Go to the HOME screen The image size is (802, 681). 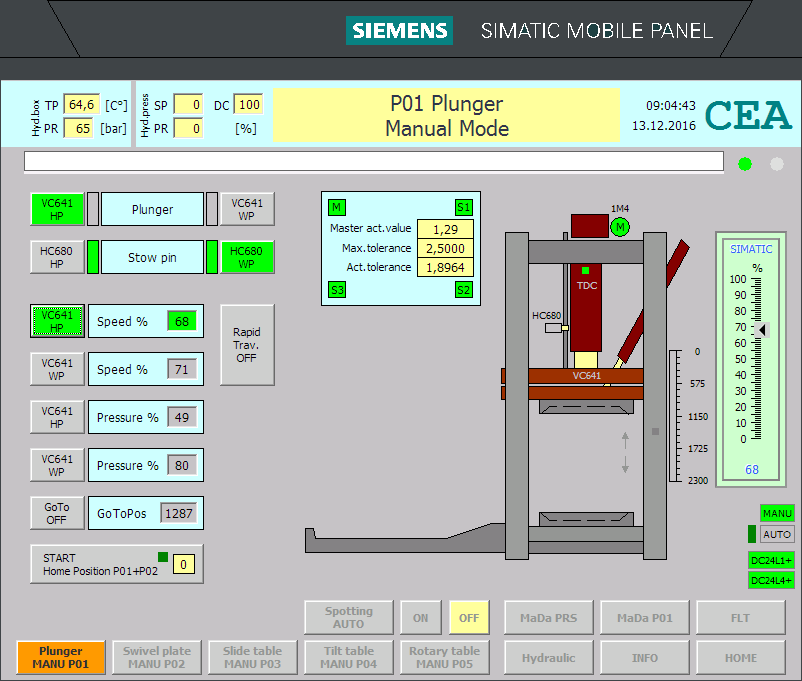(x=741, y=657)
